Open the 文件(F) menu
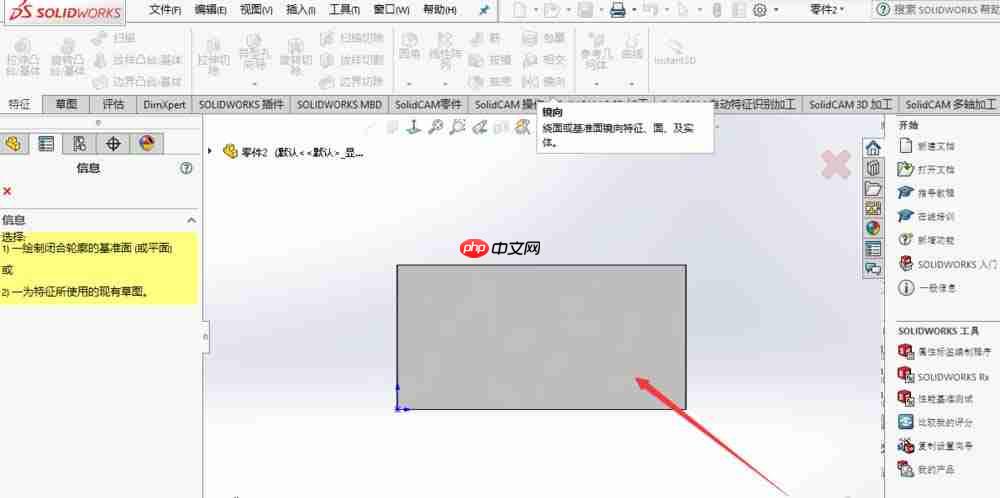 coord(165,10)
